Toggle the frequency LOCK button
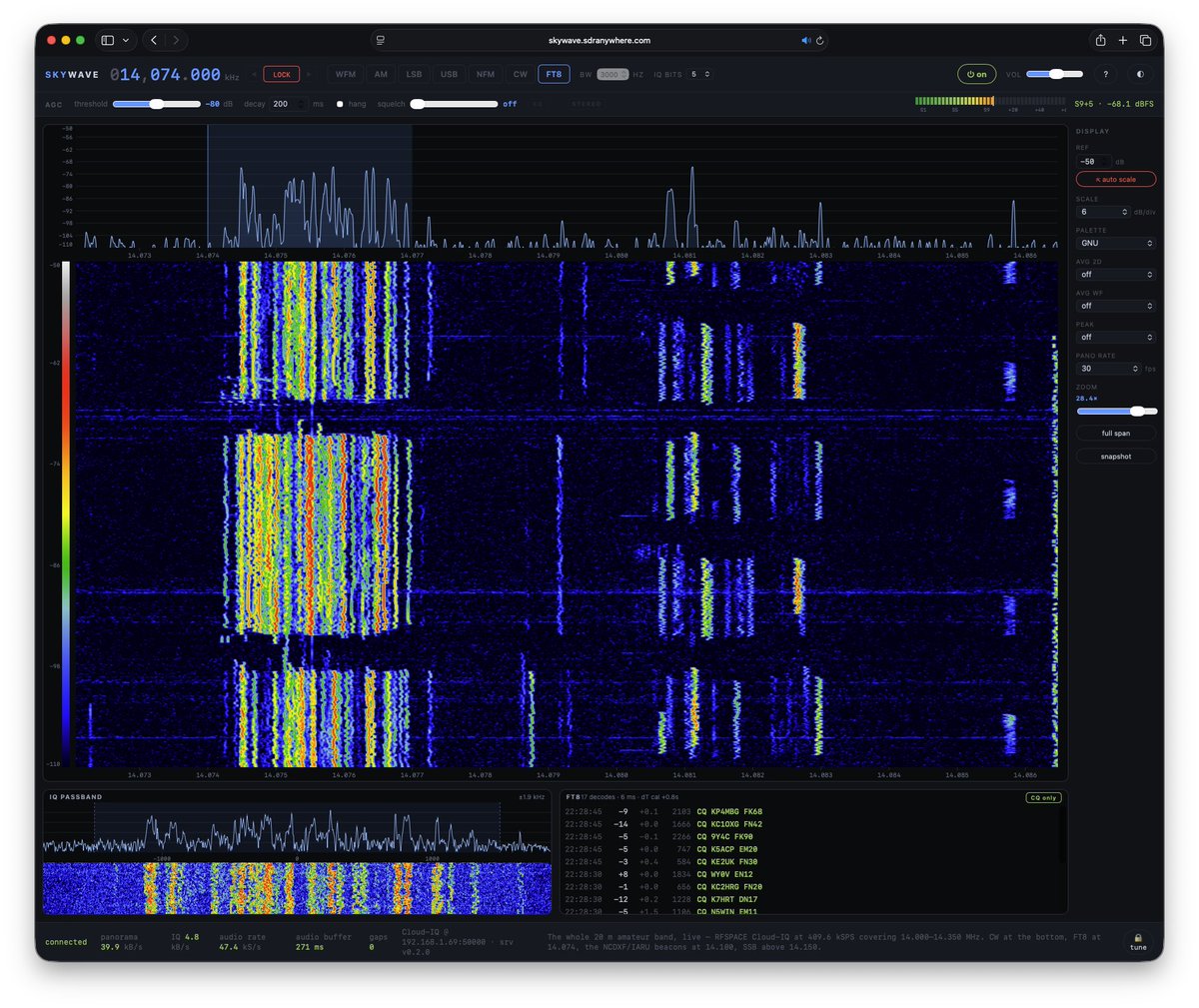 (x=282, y=74)
